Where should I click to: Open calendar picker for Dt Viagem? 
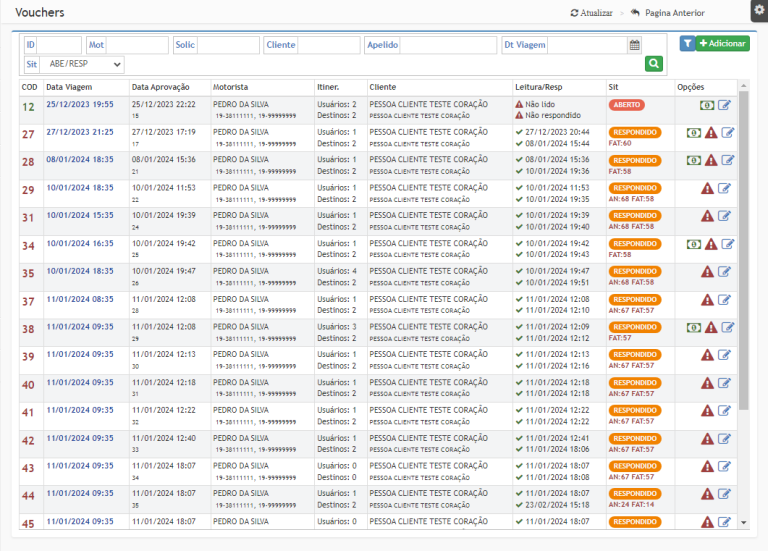(634, 45)
